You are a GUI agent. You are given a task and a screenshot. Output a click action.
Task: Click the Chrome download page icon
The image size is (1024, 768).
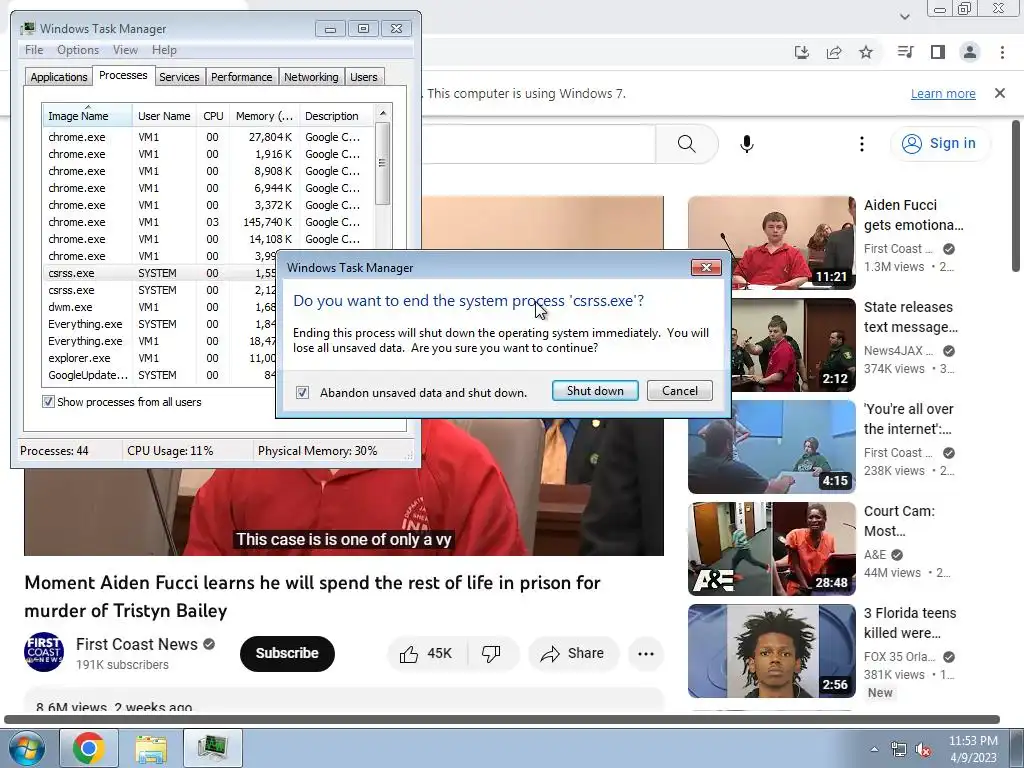(801, 52)
